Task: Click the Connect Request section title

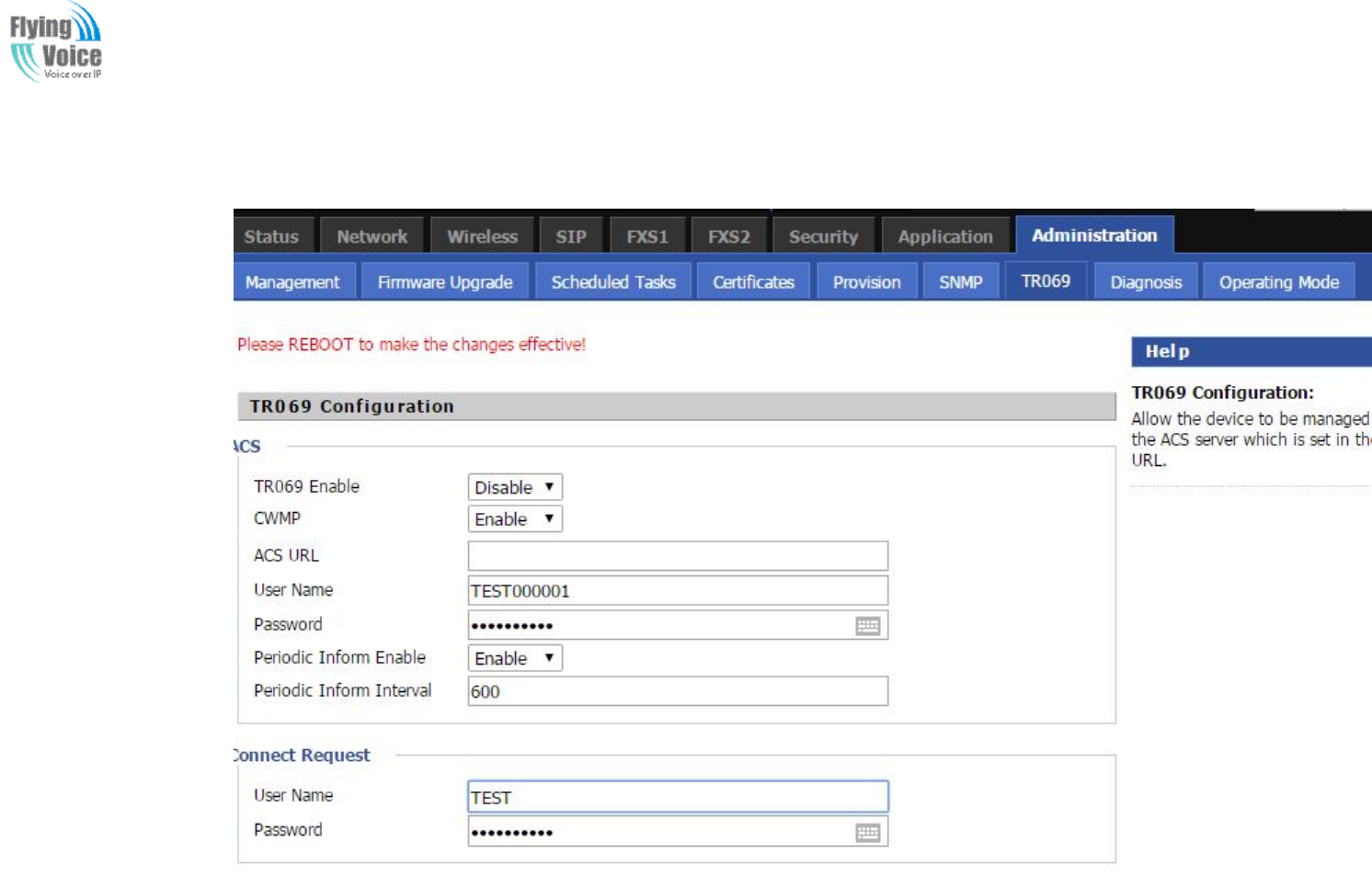Action: (302, 755)
